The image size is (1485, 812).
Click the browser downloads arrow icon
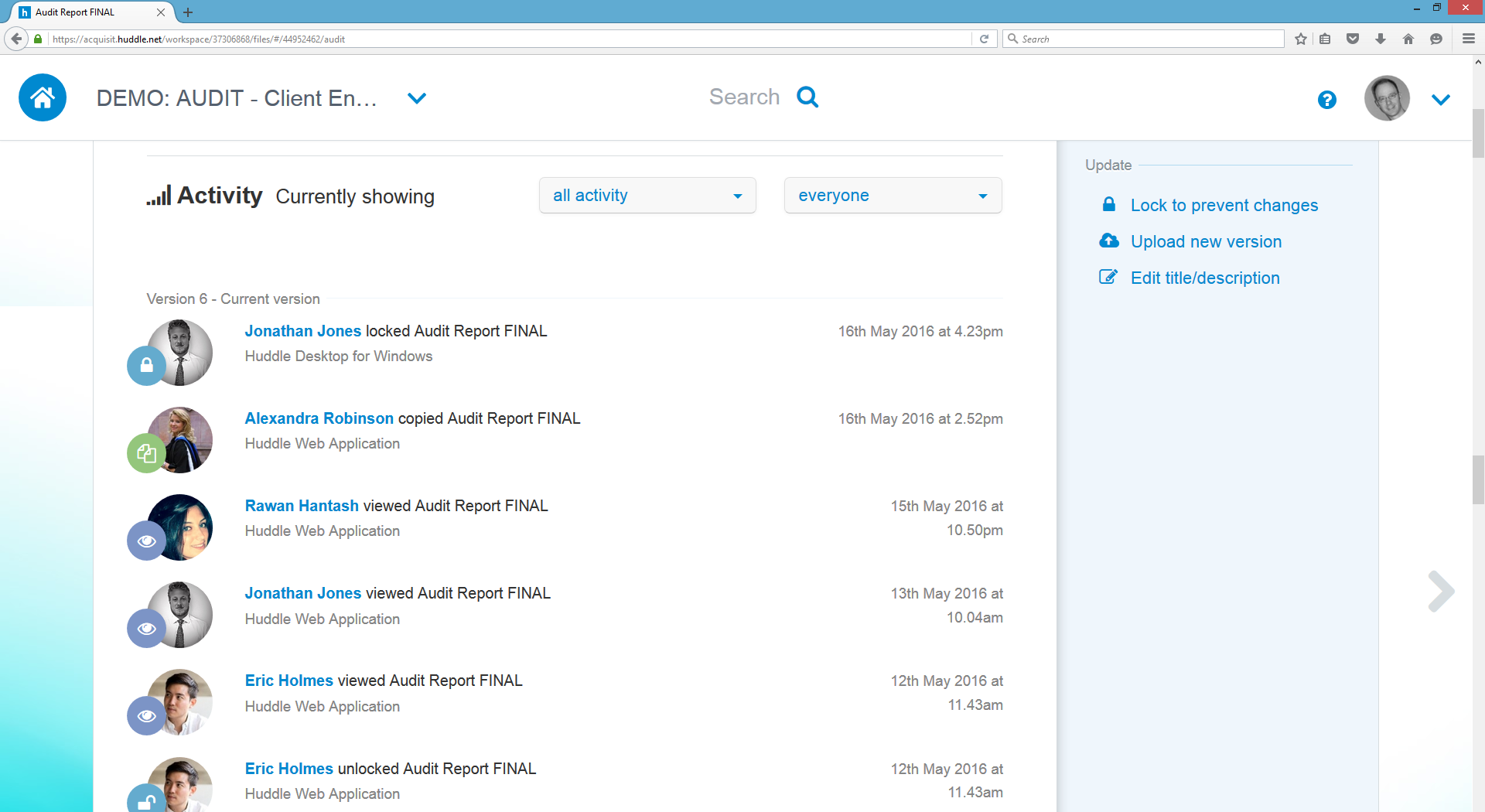click(1381, 39)
